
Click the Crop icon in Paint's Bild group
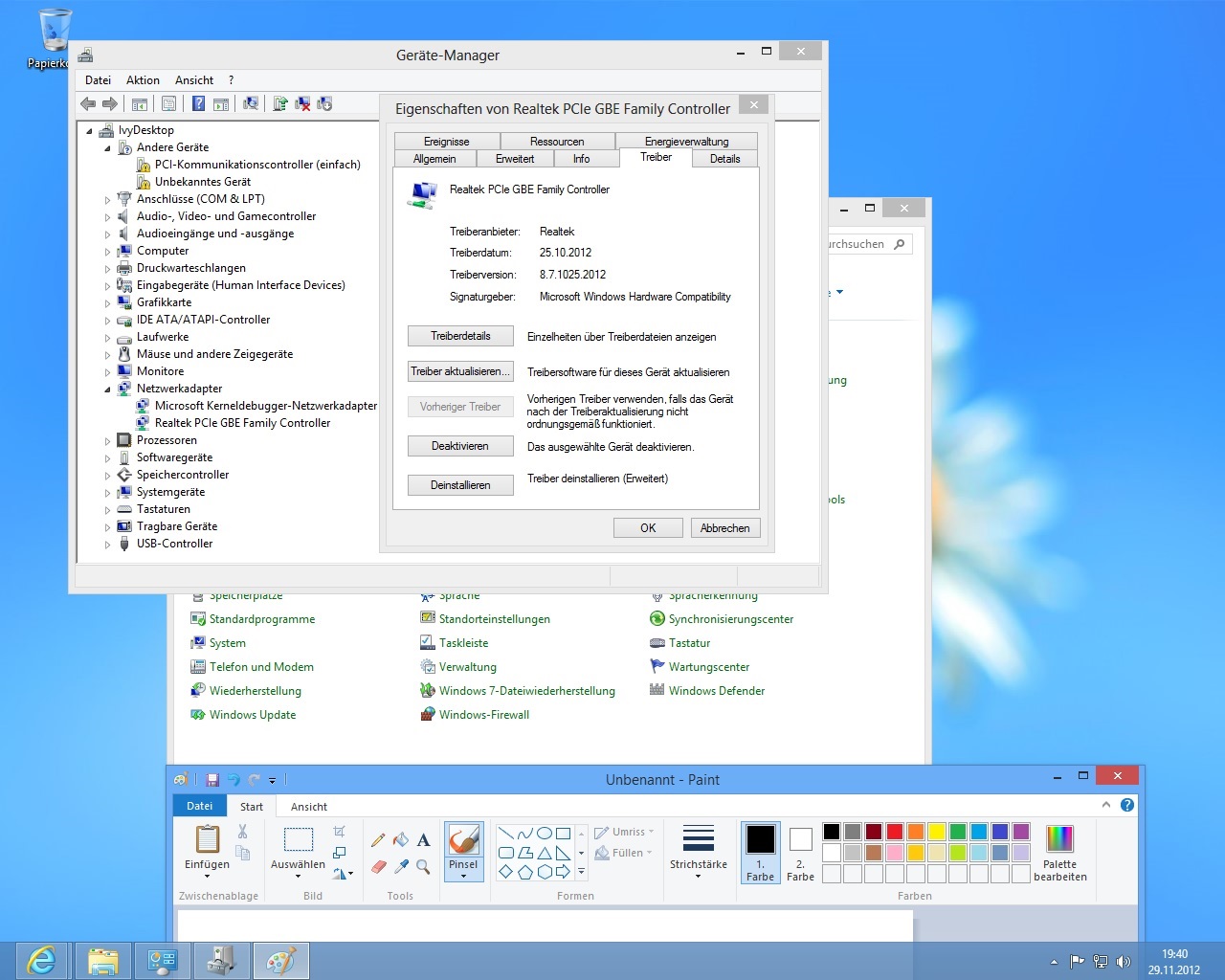point(339,832)
